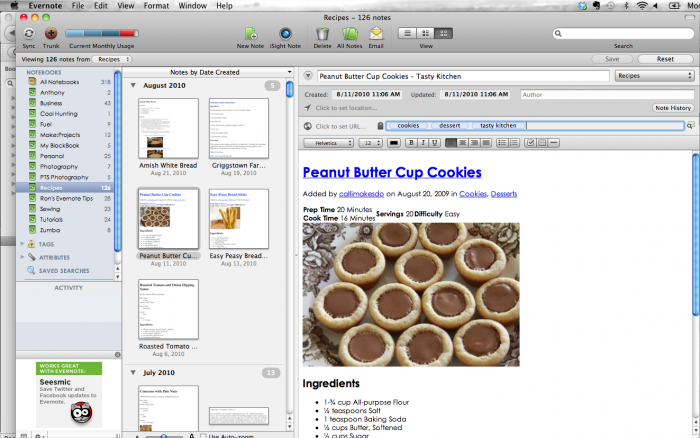The width and height of the screenshot is (700, 438).
Task: Click the Author field
Action: click(607, 95)
